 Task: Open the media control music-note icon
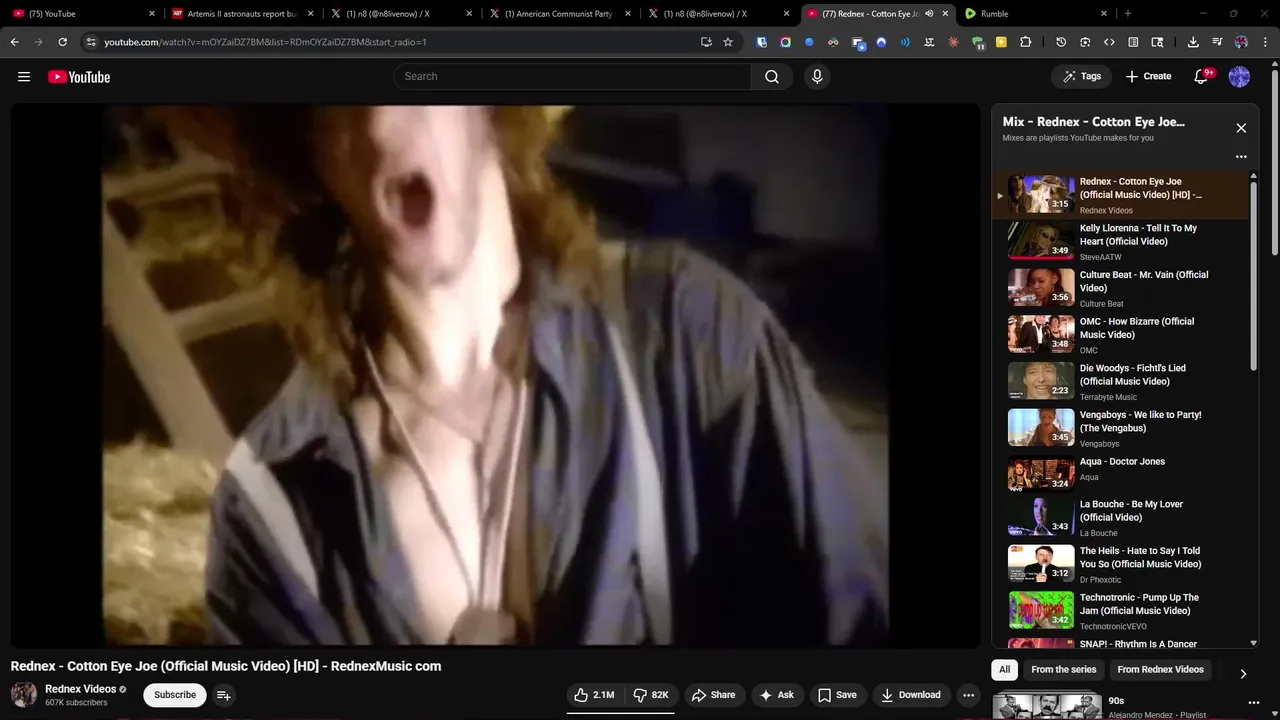1217,42
